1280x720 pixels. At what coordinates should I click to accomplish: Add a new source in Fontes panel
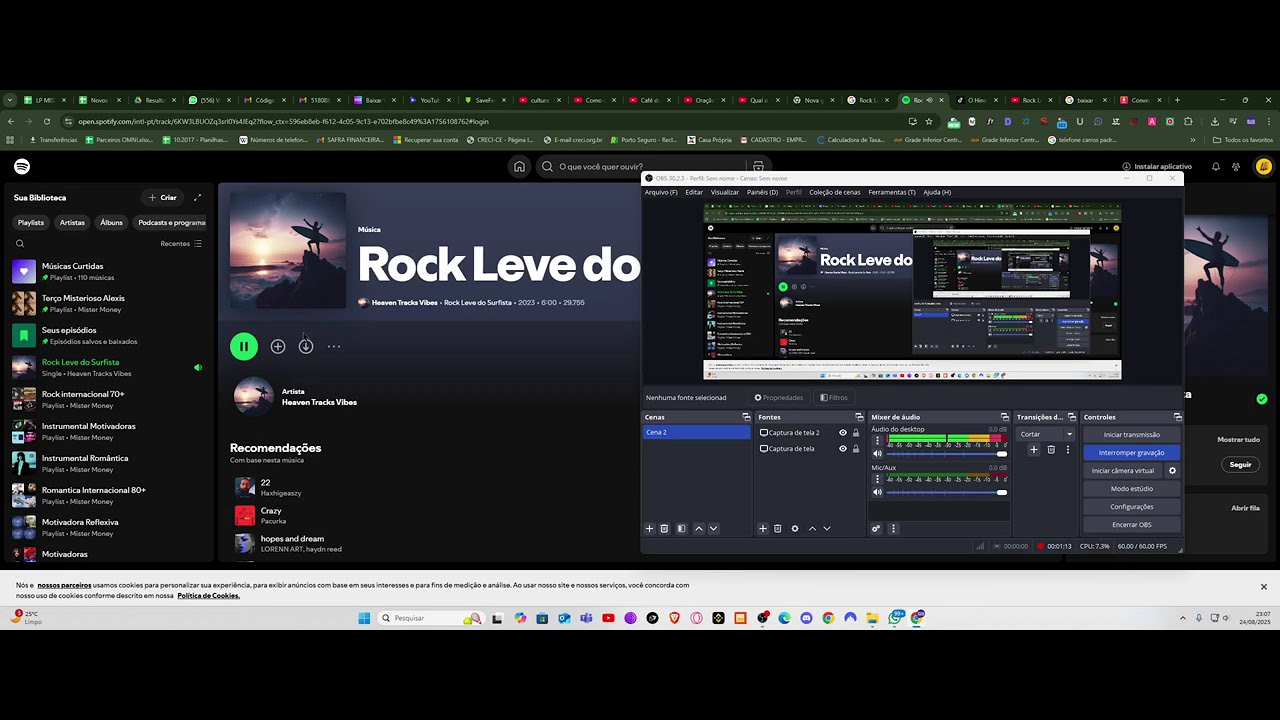(763, 528)
